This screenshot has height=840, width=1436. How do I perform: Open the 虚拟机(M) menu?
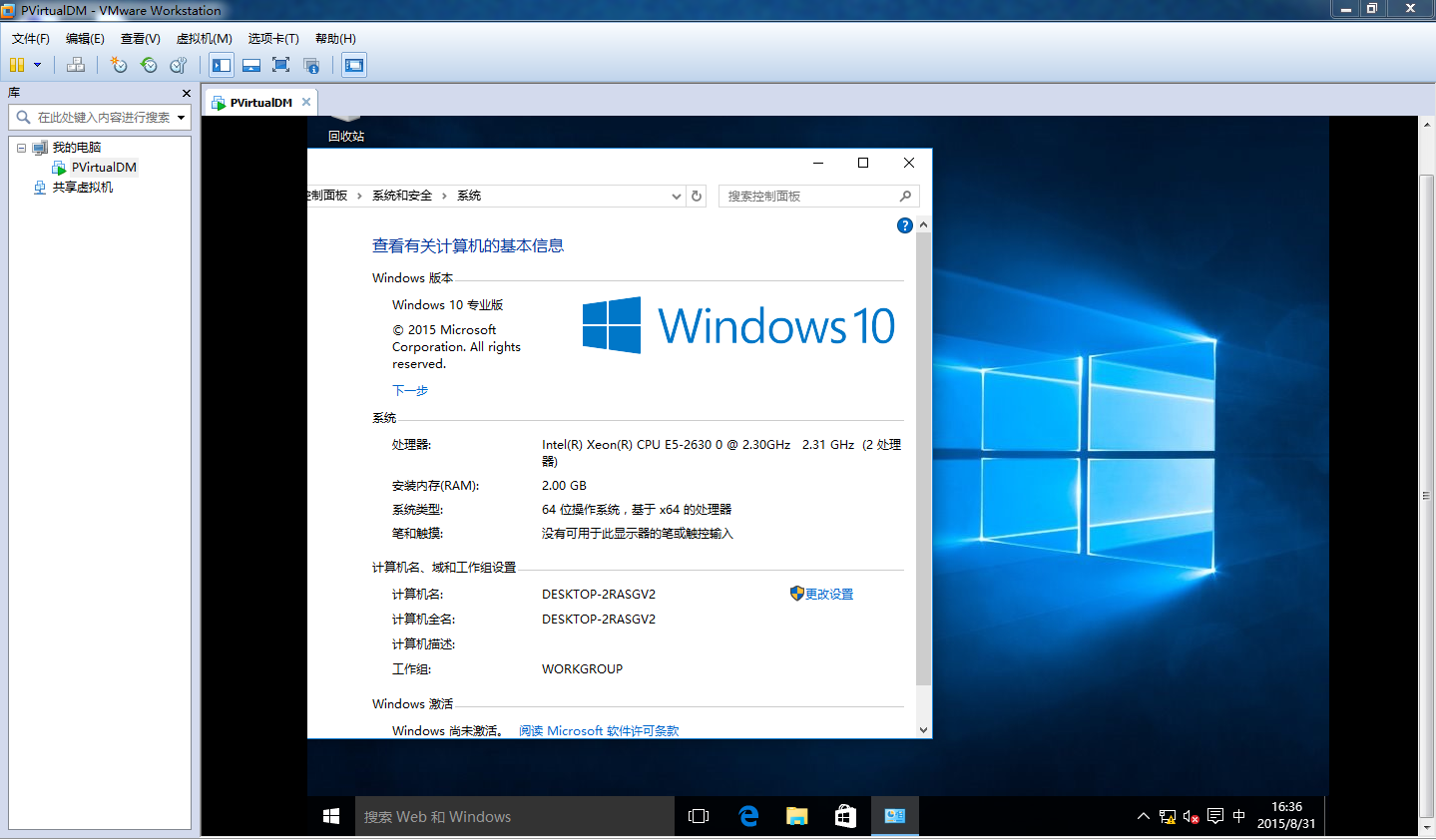click(x=205, y=39)
